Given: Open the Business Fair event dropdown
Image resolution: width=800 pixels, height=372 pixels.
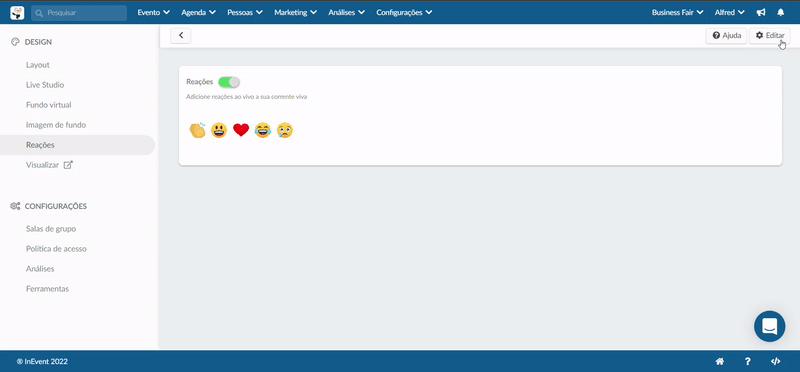Looking at the screenshot, I should point(678,12).
